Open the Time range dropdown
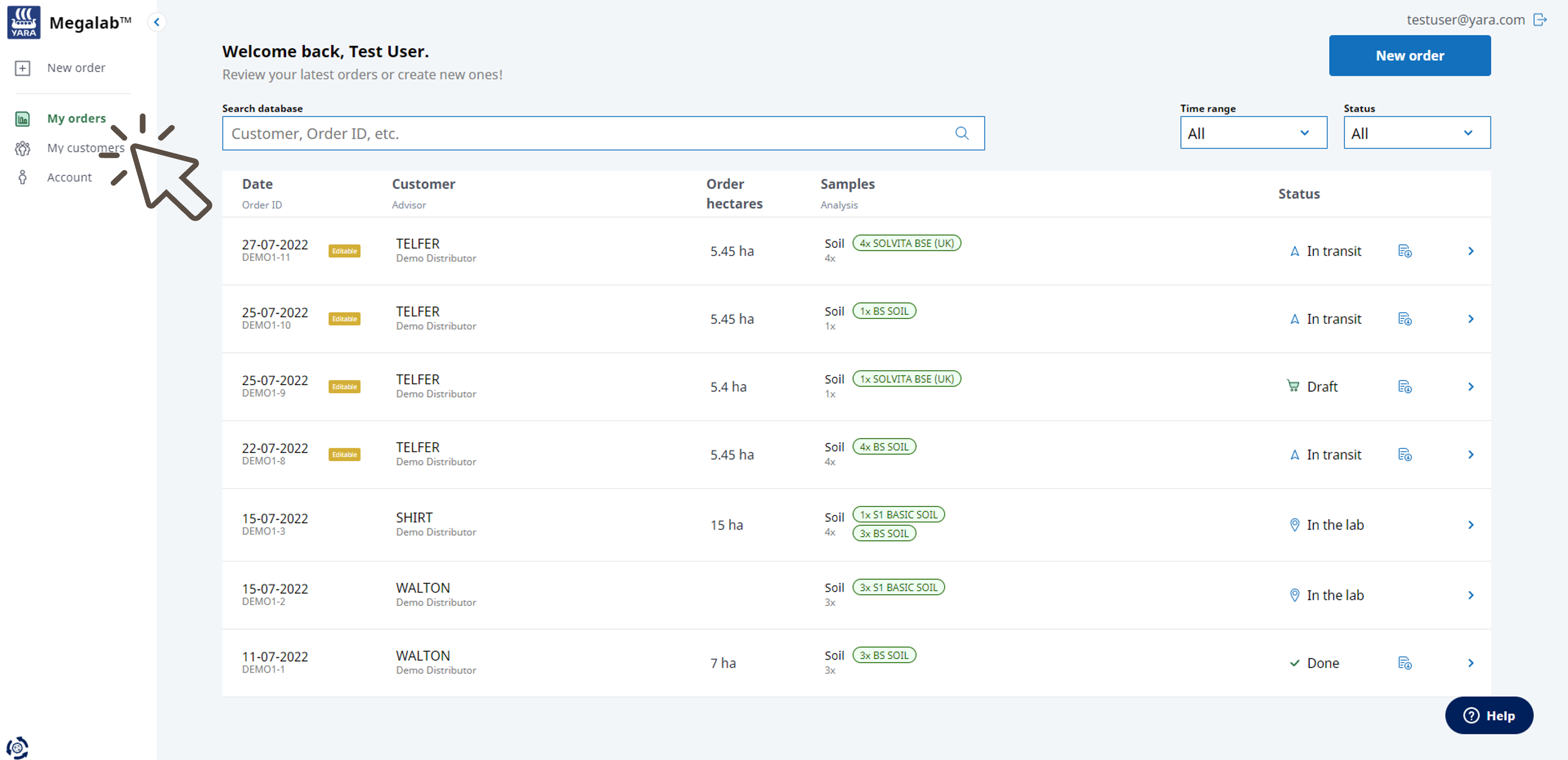The image size is (1568, 760). (1252, 133)
